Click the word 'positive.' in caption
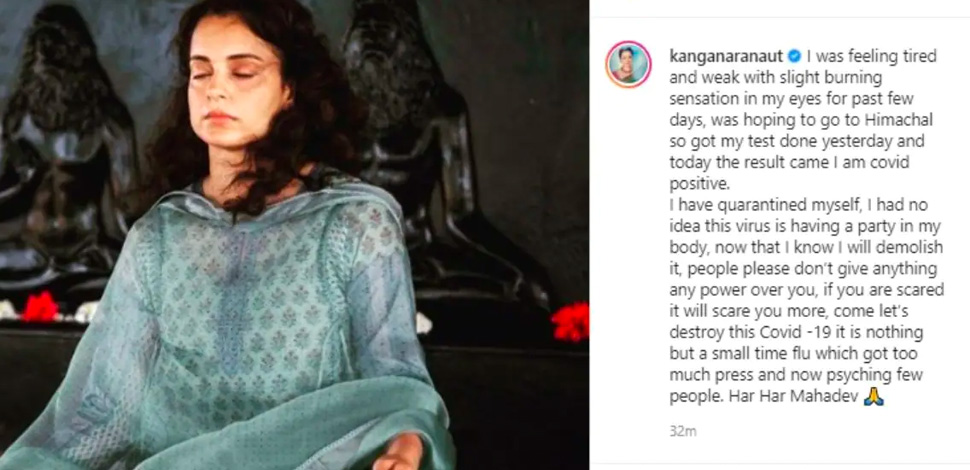Screen dimensions: 970x470 pos(698,184)
